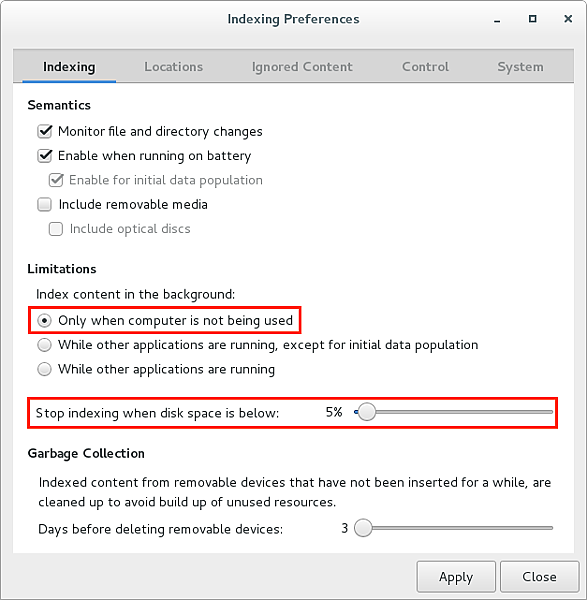Open the Ignored Content tab
Screen dimensions: 587x600
click(x=302, y=67)
